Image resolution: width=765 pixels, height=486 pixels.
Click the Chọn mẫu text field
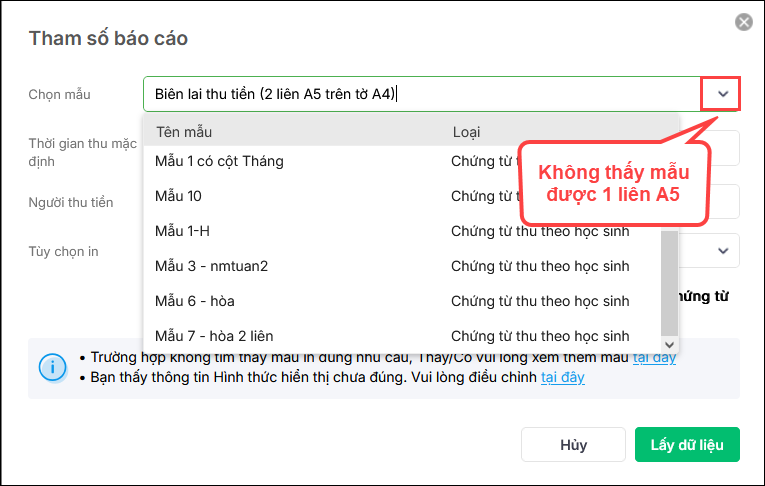tap(420, 95)
